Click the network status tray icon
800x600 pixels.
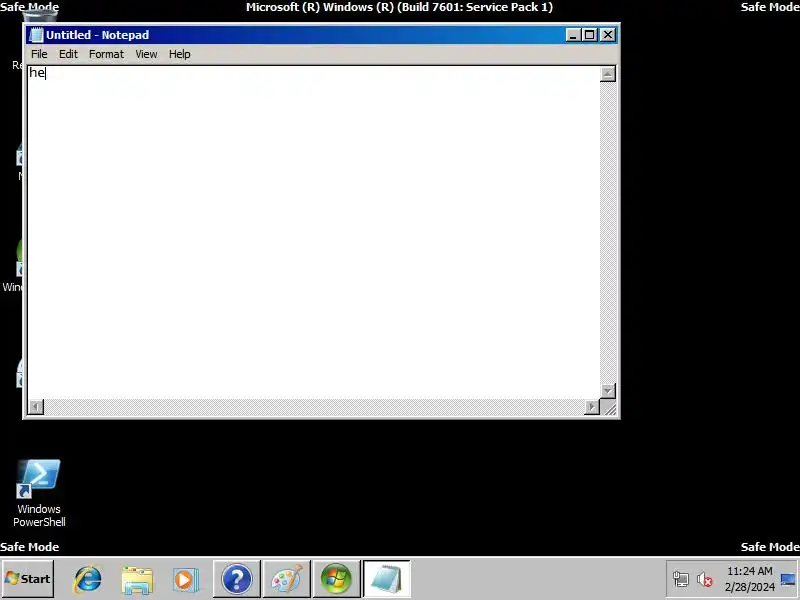click(x=681, y=579)
